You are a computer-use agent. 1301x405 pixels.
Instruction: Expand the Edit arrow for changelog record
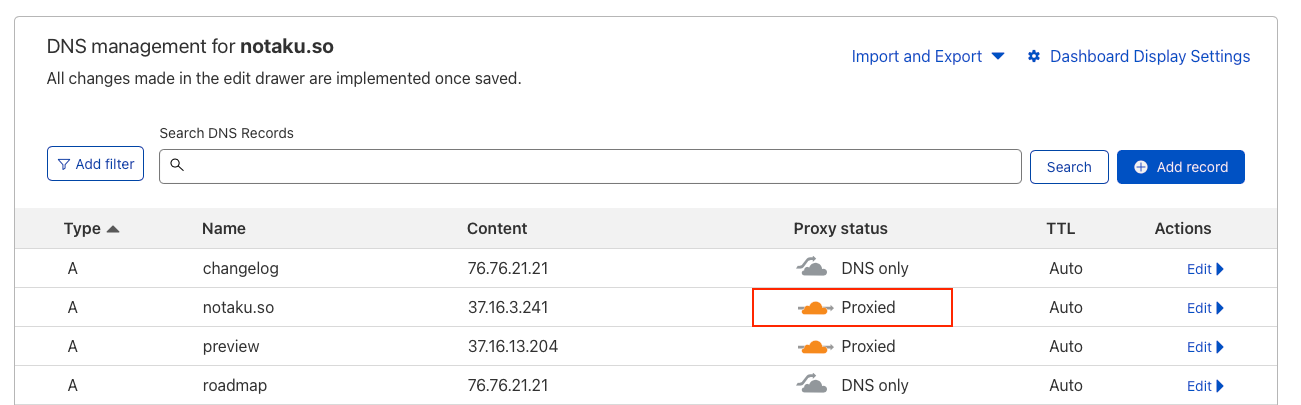(x=1220, y=269)
